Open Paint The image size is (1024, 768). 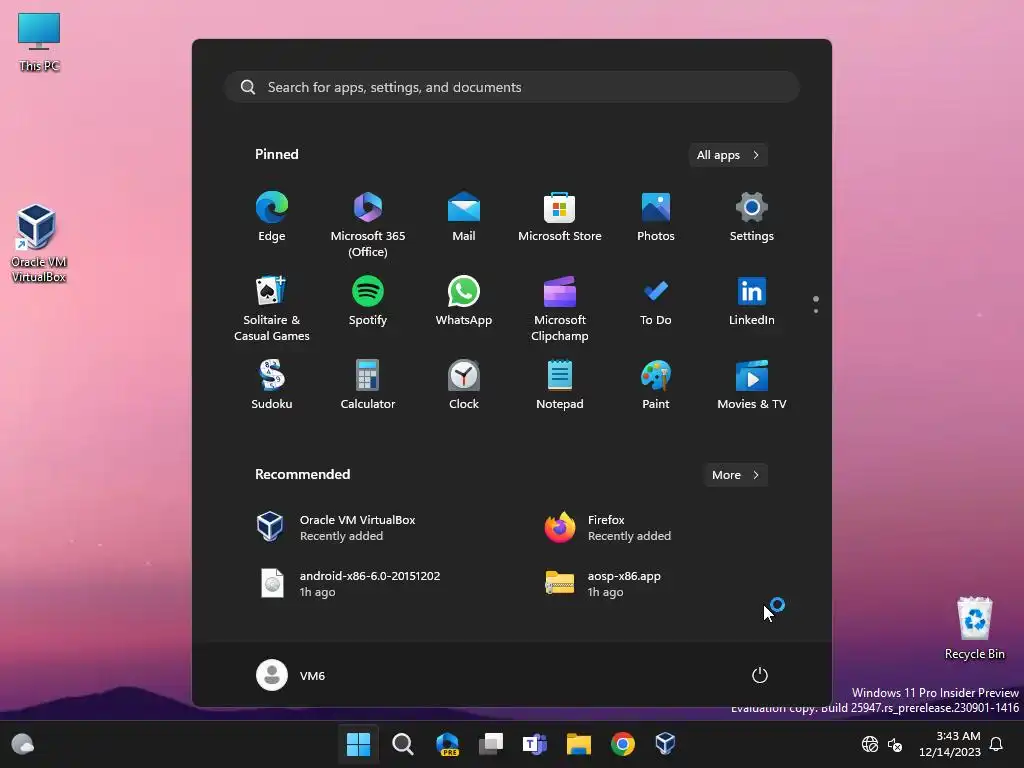[656, 385]
